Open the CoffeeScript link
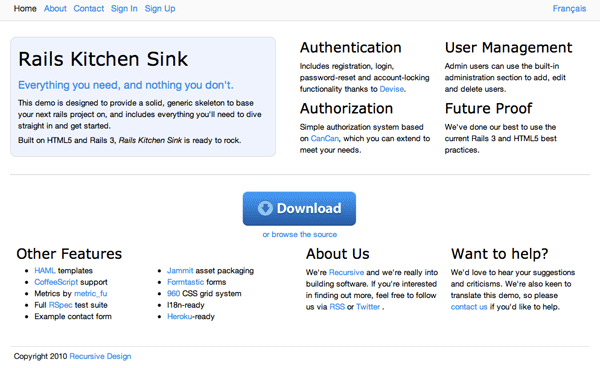This screenshot has width=600, height=368. 56,282
